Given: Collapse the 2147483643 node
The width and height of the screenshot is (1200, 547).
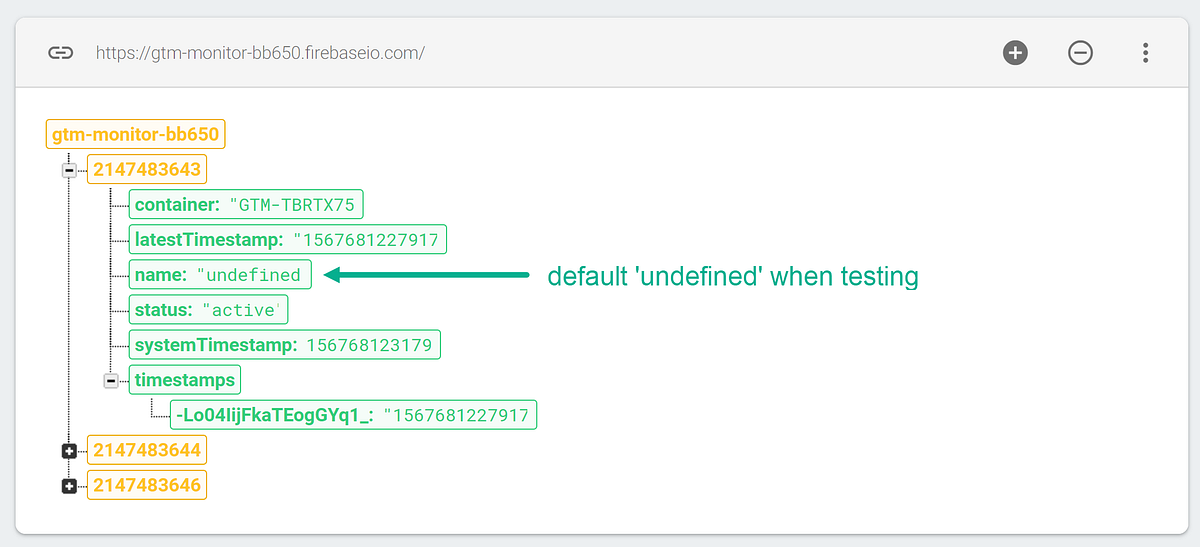Looking at the screenshot, I should 69,170.
